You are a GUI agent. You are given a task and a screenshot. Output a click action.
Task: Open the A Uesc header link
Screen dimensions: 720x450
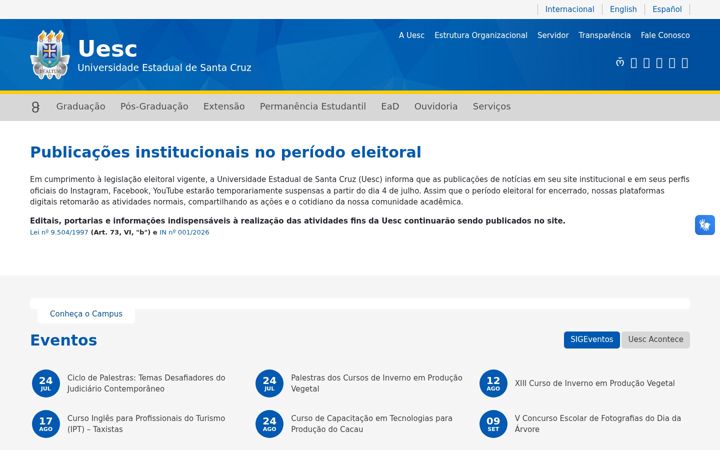pos(411,35)
